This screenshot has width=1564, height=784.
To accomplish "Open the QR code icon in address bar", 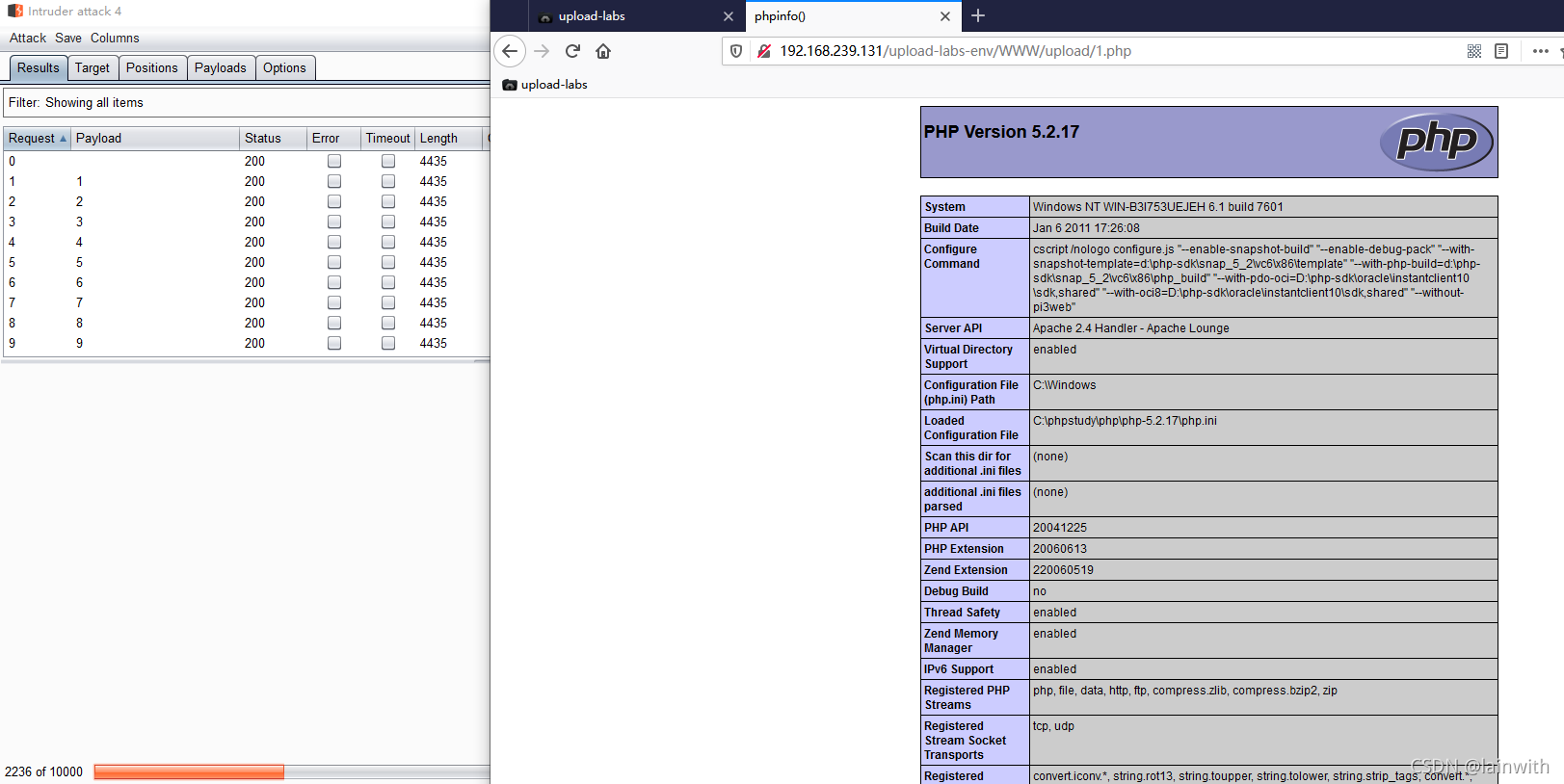I will 1474,51.
